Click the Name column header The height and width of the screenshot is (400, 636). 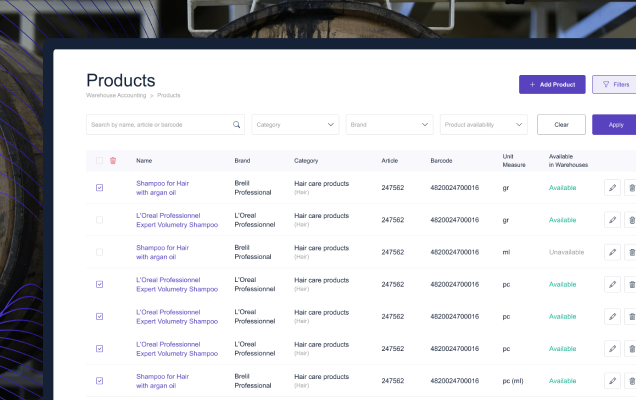coord(144,161)
